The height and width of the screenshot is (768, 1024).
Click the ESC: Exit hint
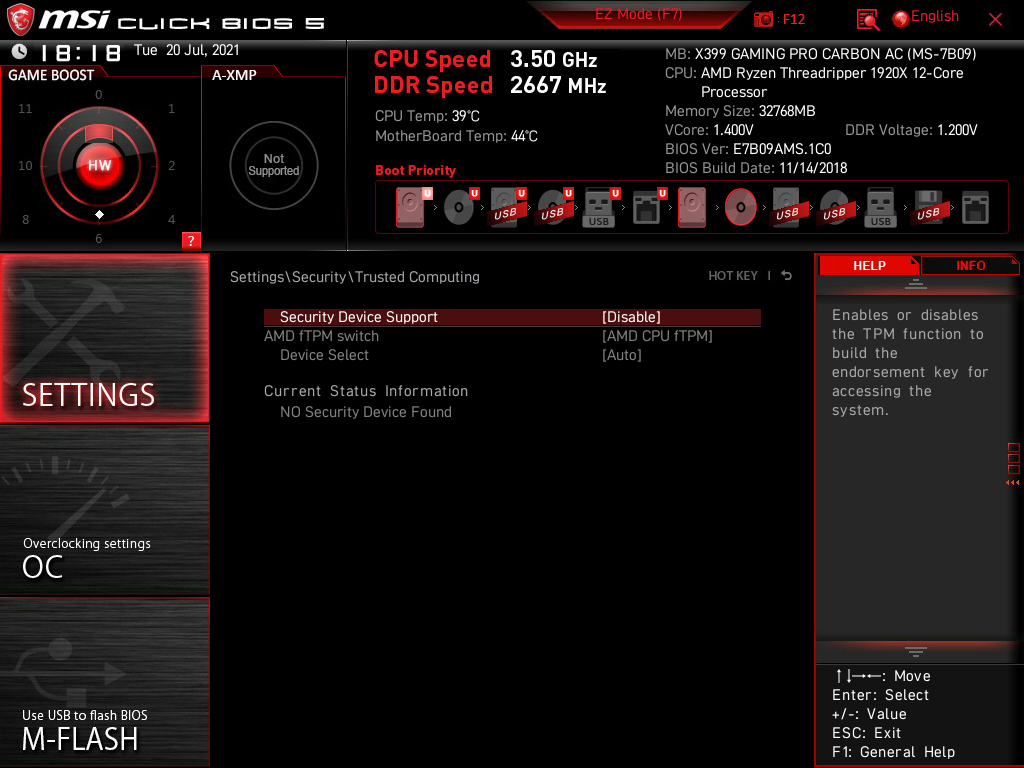click(867, 733)
